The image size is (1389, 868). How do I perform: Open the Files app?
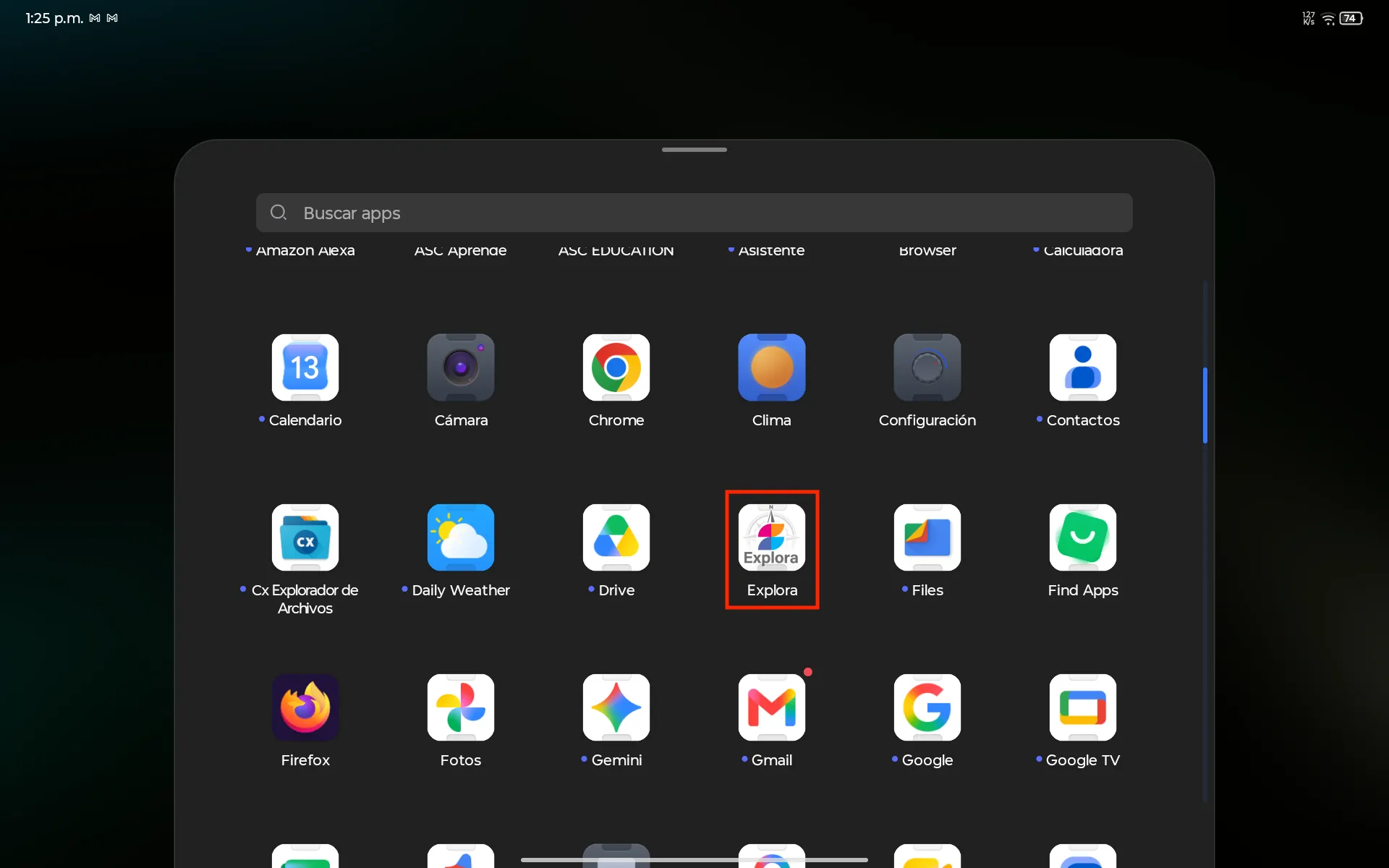(x=927, y=537)
